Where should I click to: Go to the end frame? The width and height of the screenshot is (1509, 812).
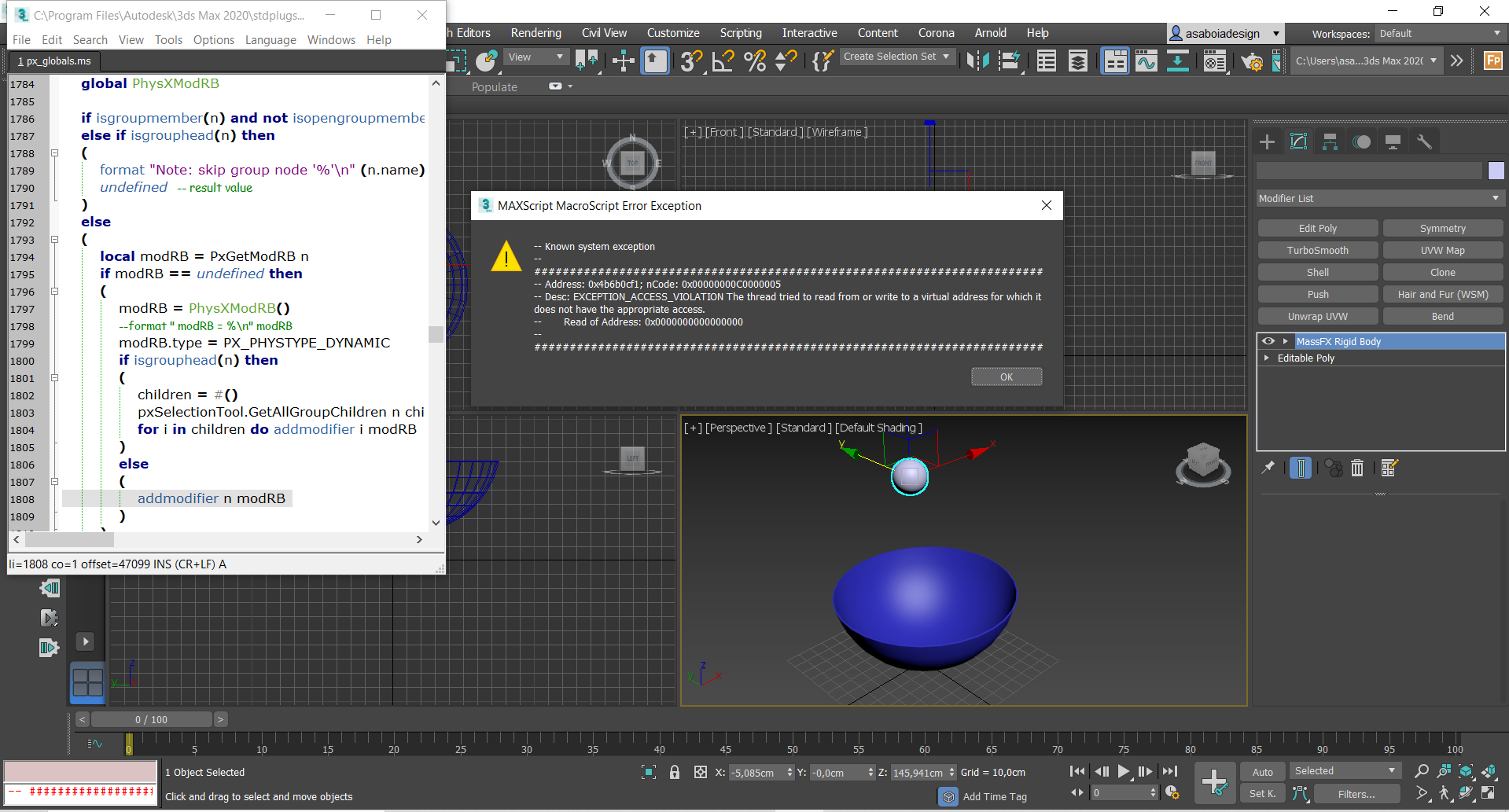(1170, 772)
